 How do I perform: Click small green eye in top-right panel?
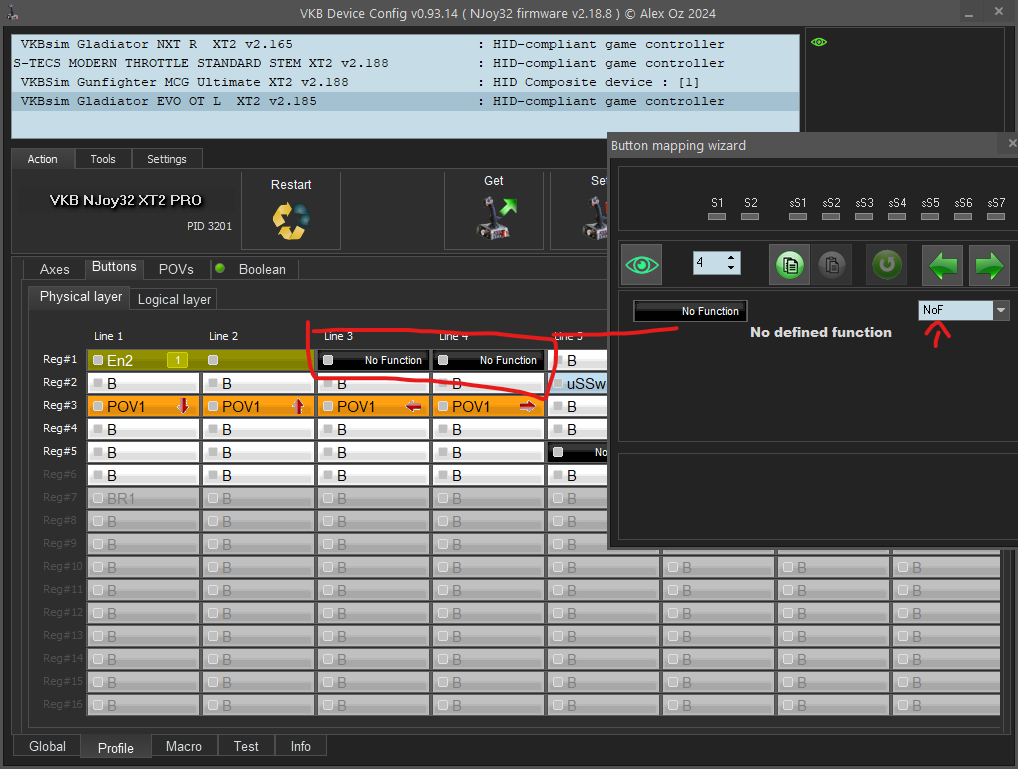point(819,42)
